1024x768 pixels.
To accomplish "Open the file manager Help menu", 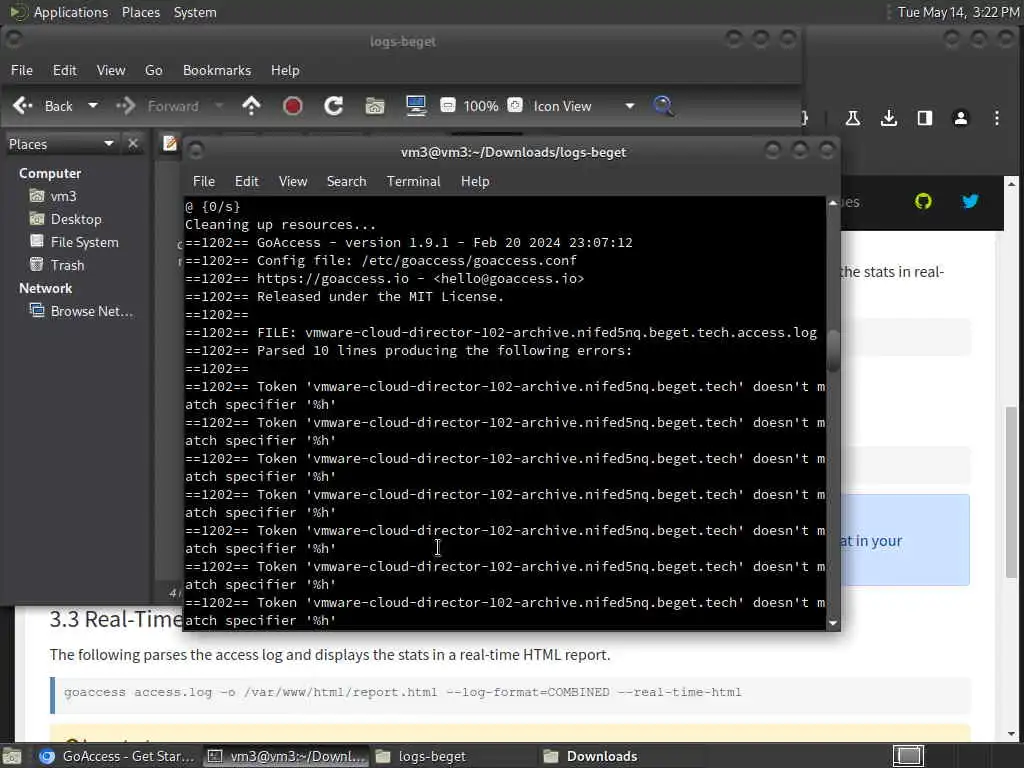I will [x=285, y=70].
